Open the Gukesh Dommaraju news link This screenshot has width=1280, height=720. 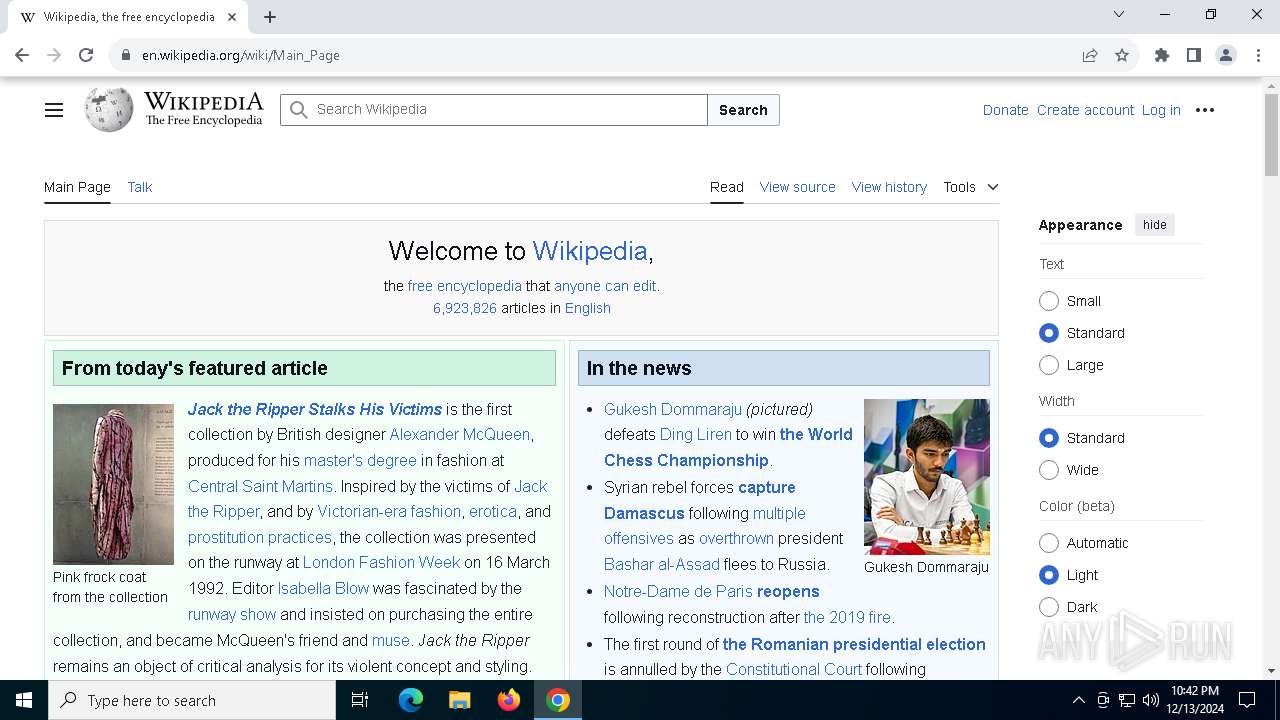point(673,409)
